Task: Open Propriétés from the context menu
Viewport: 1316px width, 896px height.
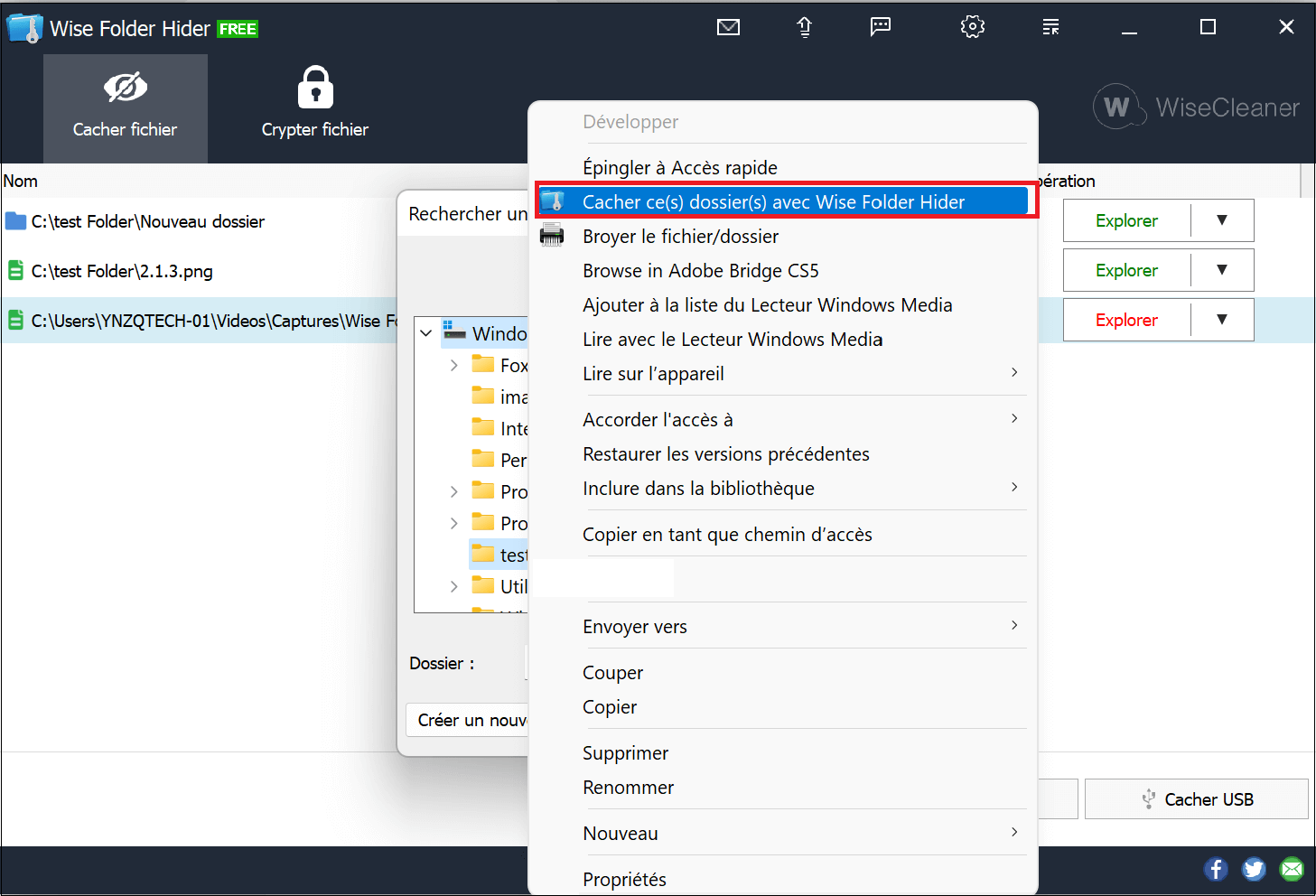Action: pos(624,878)
